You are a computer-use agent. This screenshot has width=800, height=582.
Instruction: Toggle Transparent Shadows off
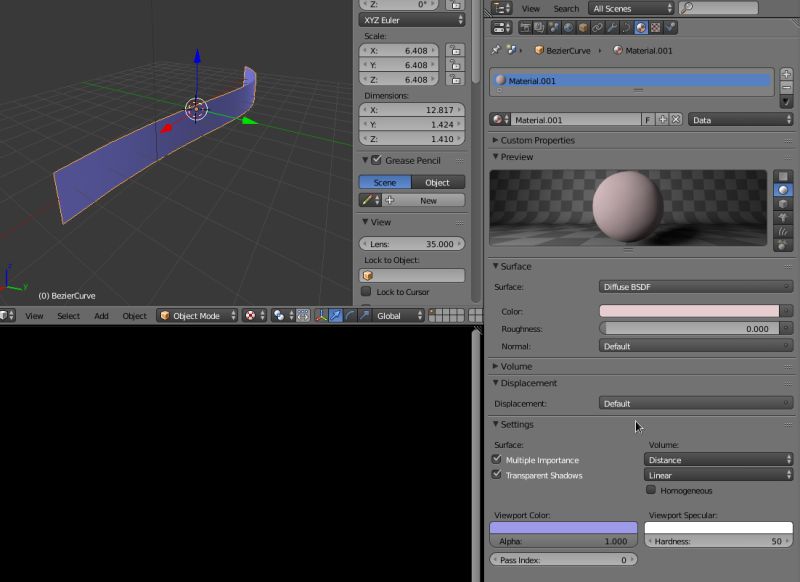pyautogui.click(x=497, y=475)
